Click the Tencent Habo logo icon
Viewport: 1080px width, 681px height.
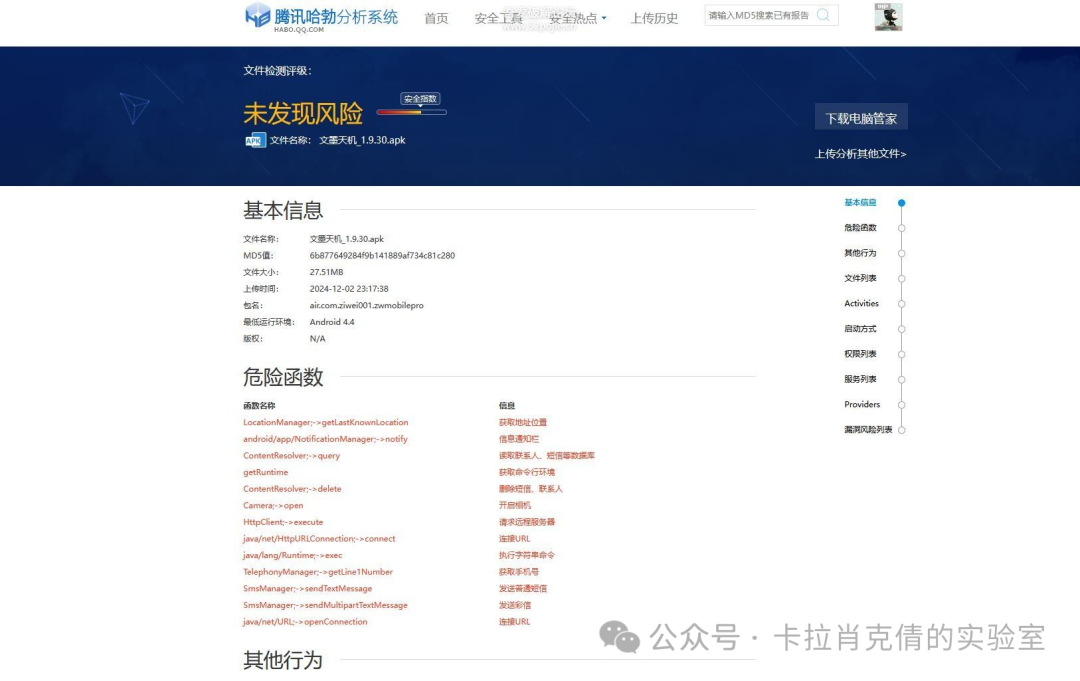pyautogui.click(x=258, y=15)
